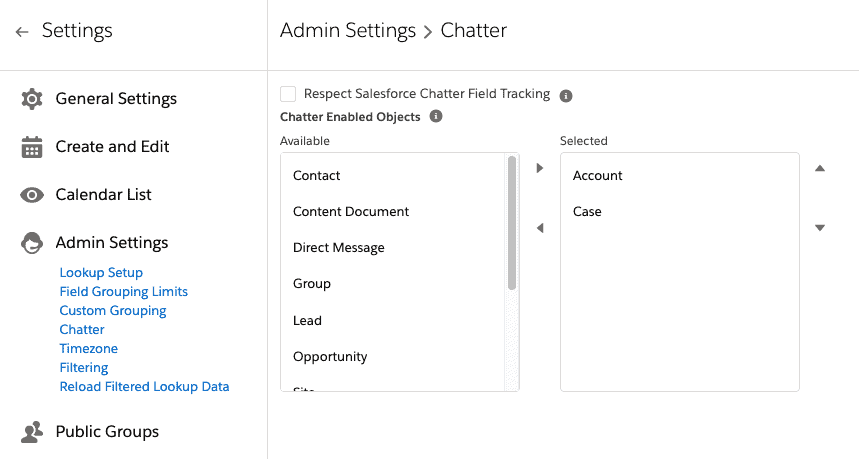
Task: Open Create and Edit section
Action: click(112, 147)
